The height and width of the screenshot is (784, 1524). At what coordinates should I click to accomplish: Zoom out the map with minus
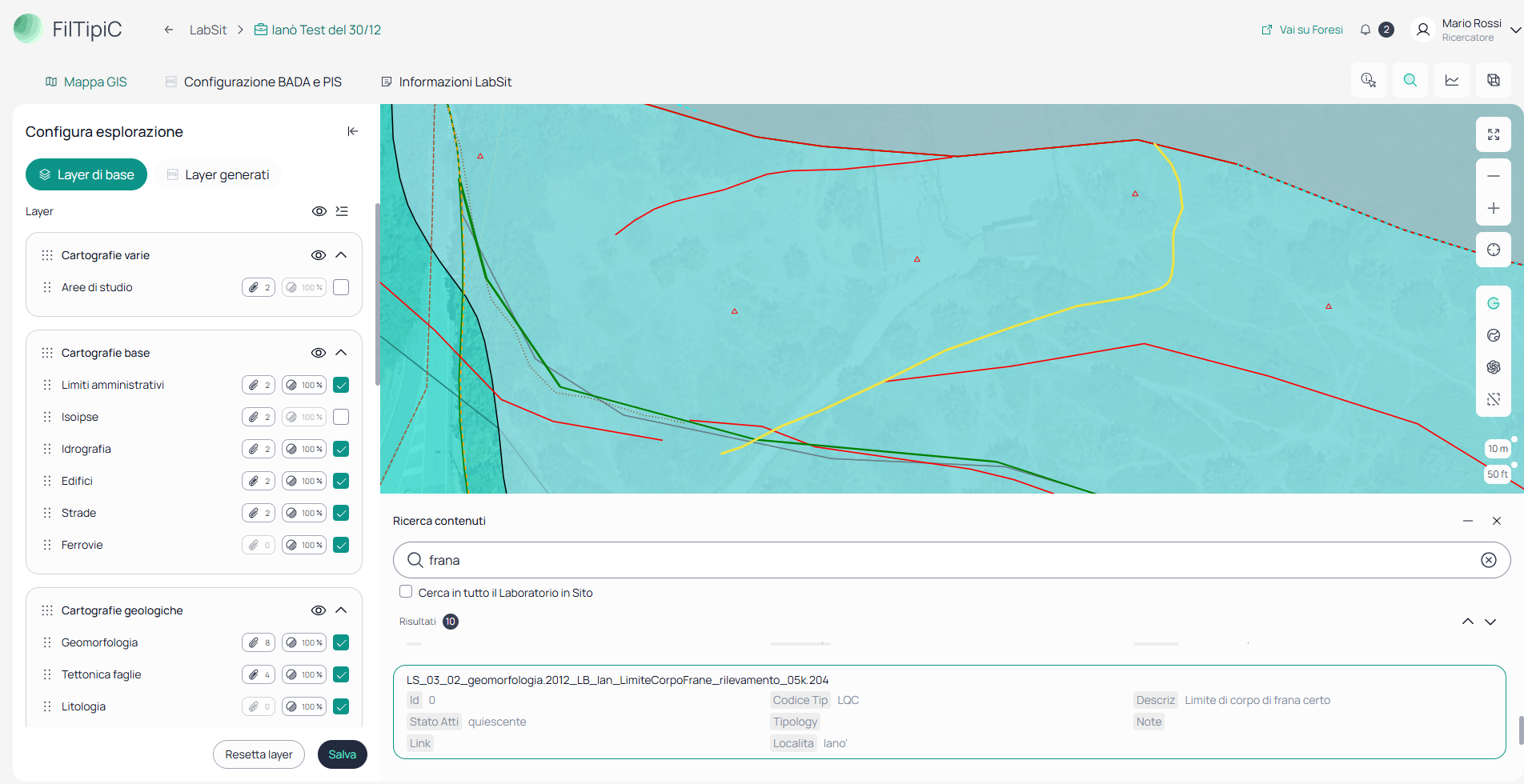coord(1494,176)
